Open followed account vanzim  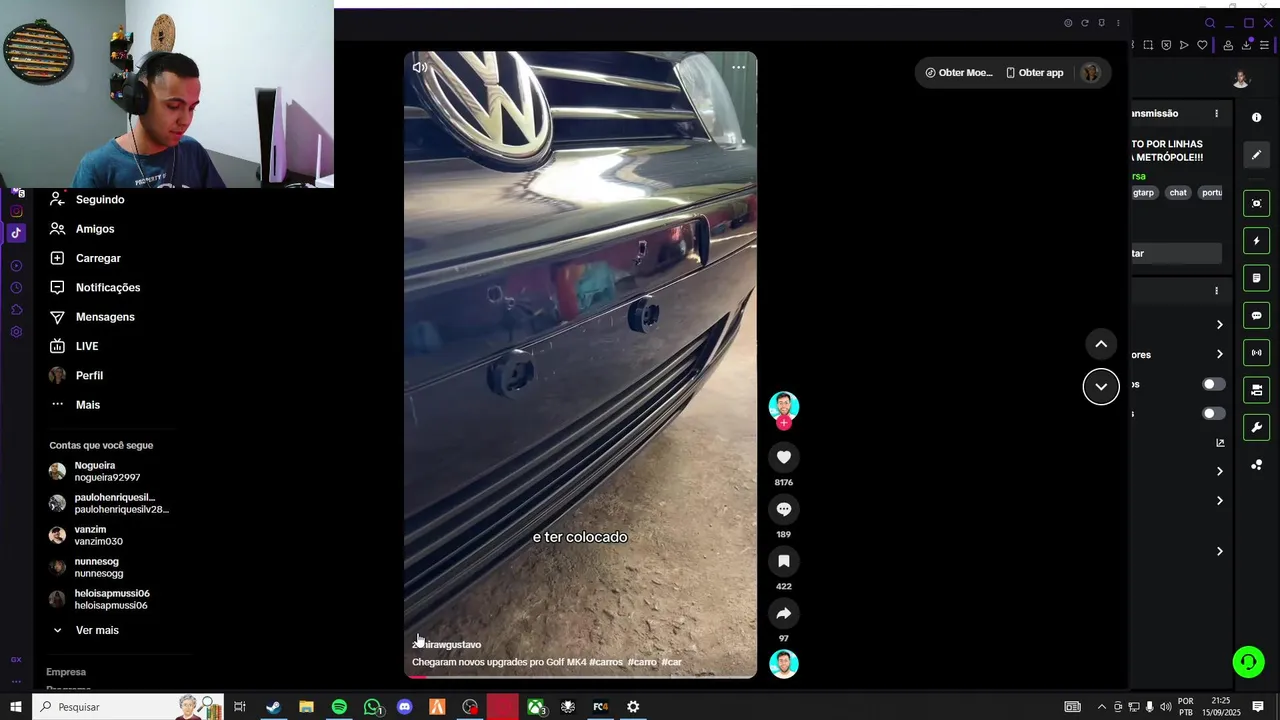[x=87, y=535]
